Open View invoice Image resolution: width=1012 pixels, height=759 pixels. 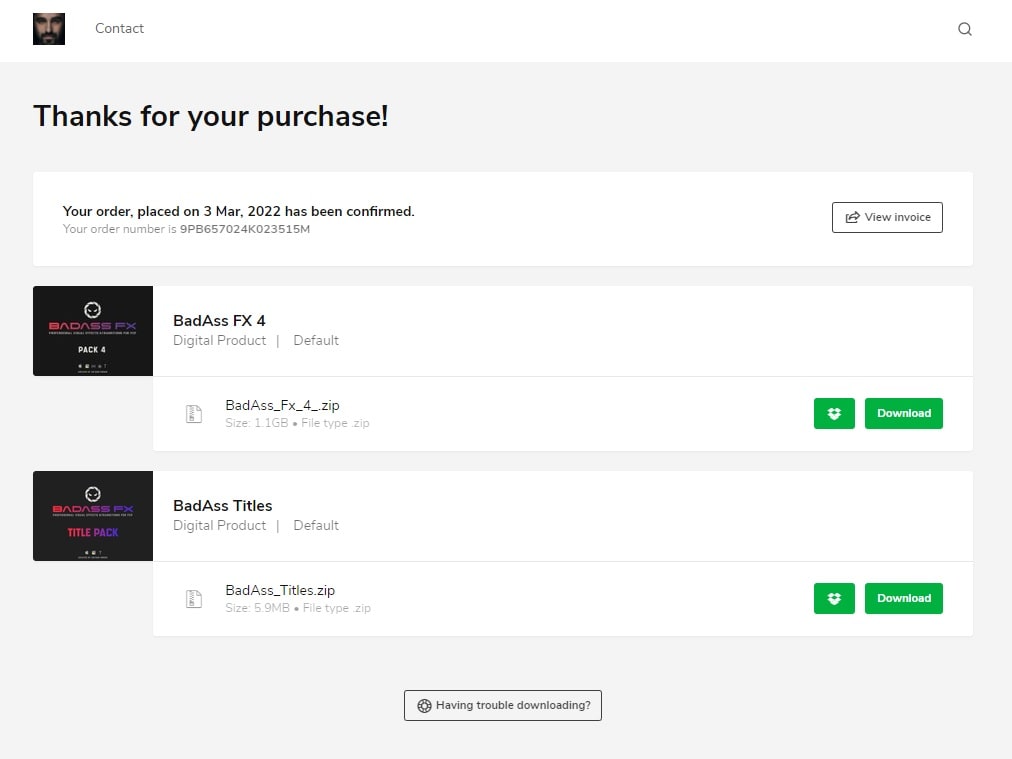pyautogui.click(x=887, y=218)
